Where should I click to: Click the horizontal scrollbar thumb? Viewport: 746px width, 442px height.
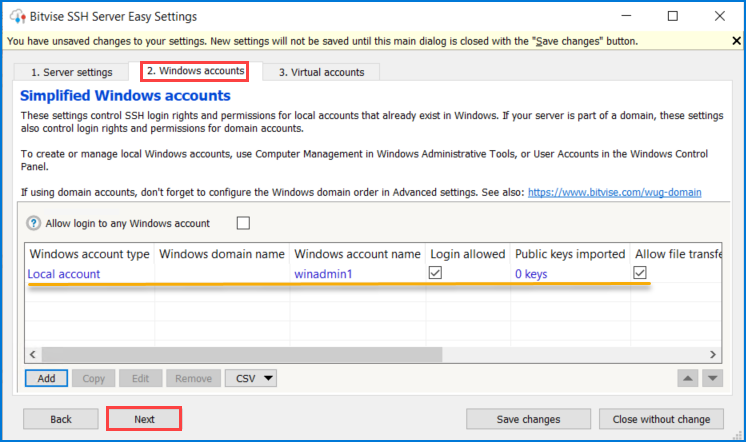click(x=242, y=354)
